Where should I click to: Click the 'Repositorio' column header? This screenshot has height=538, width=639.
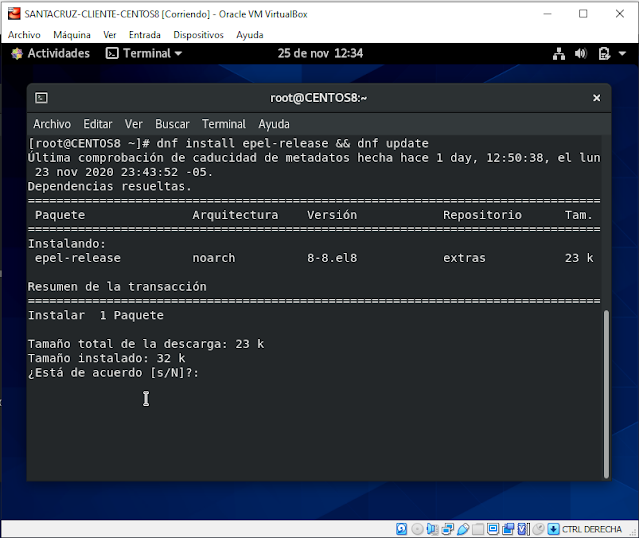pos(482,215)
